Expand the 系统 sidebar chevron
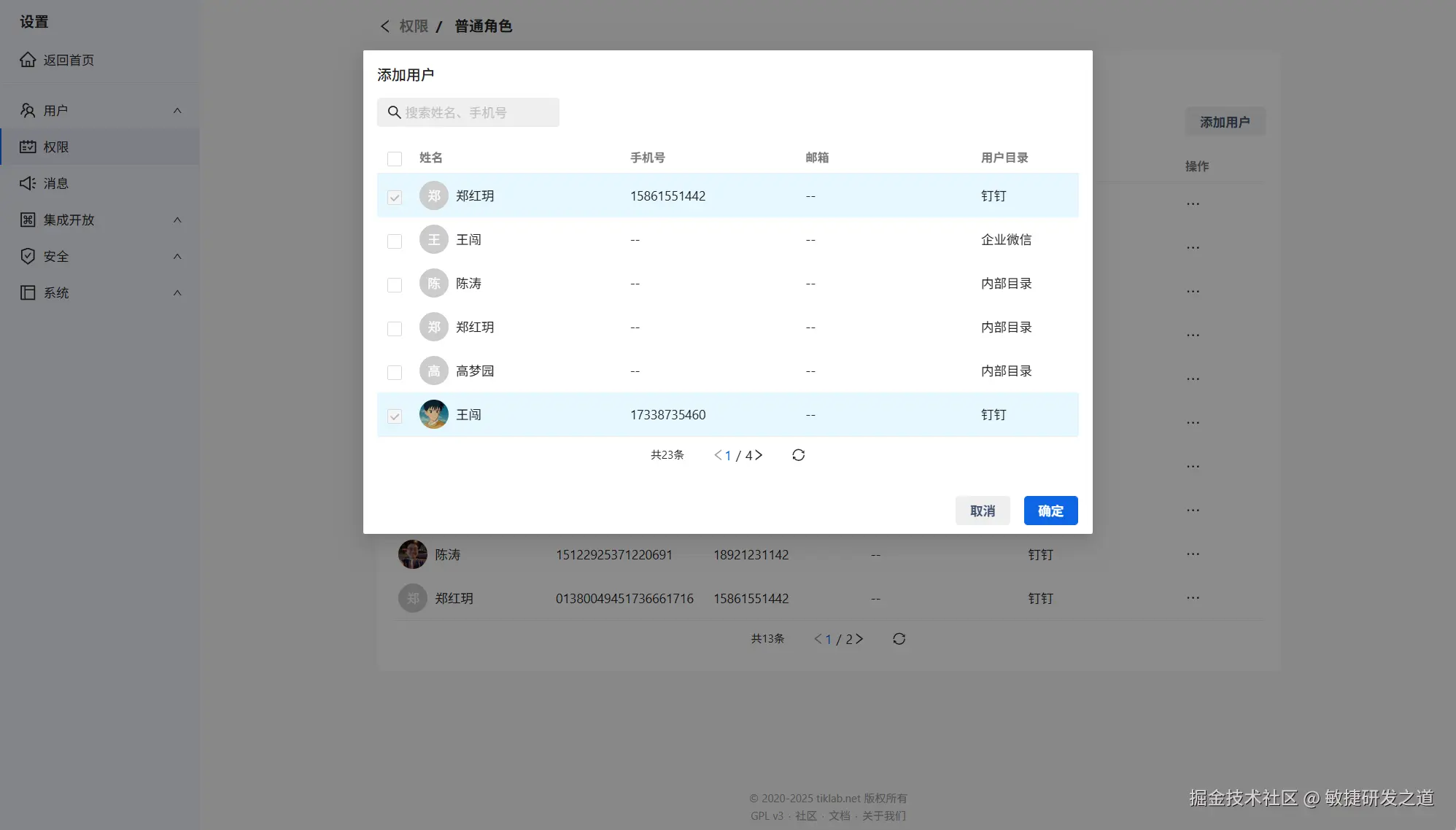Viewport: 1456px width, 830px height. pyautogui.click(x=177, y=293)
